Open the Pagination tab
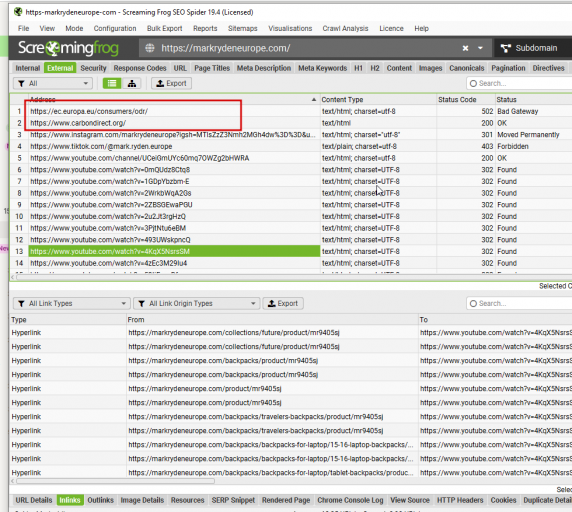 click(x=508, y=68)
